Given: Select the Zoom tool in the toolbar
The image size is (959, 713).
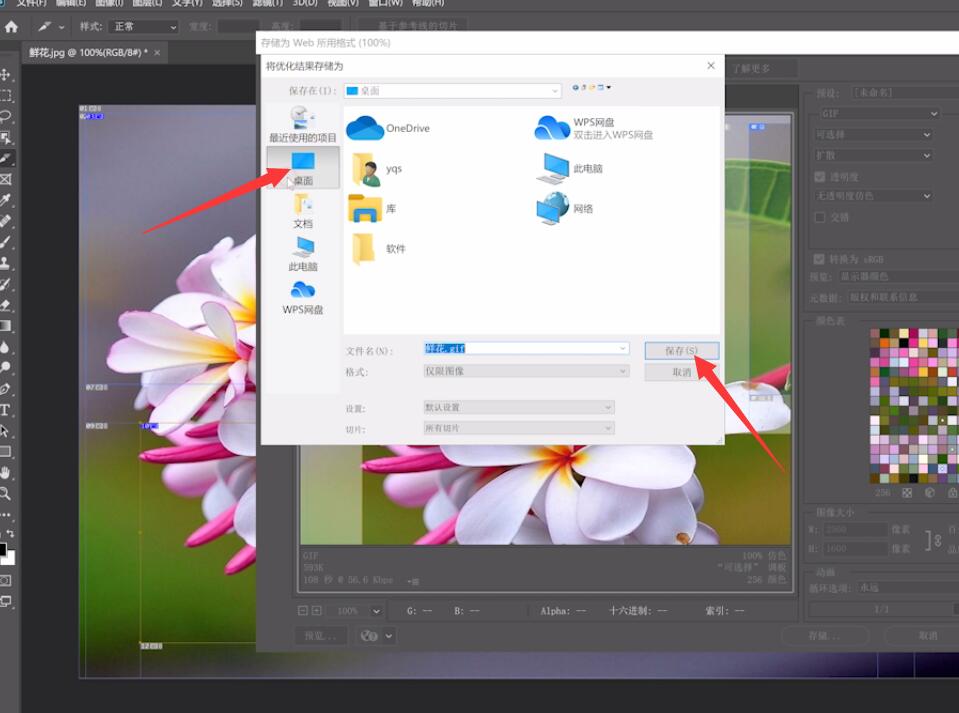Looking at the screenshot, I should pos(6,493).
